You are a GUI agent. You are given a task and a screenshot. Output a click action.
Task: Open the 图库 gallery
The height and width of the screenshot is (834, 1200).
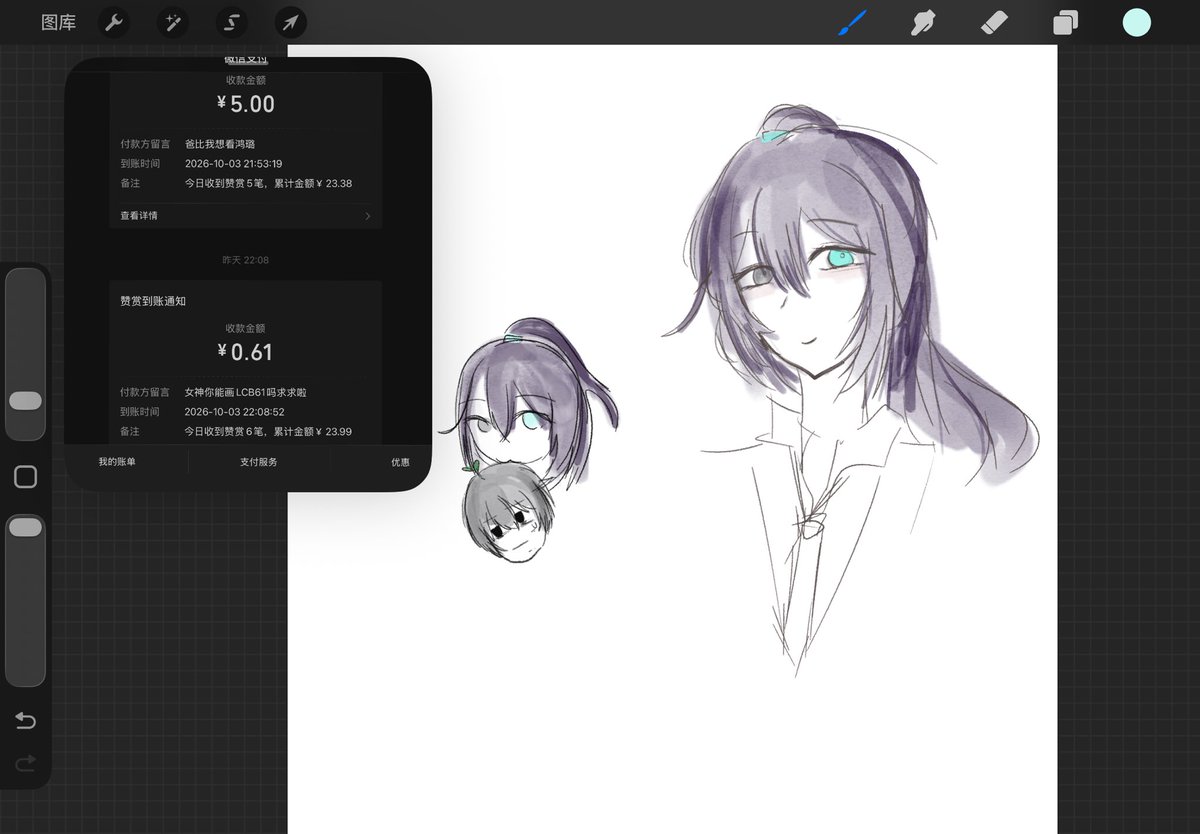(58, 22)
